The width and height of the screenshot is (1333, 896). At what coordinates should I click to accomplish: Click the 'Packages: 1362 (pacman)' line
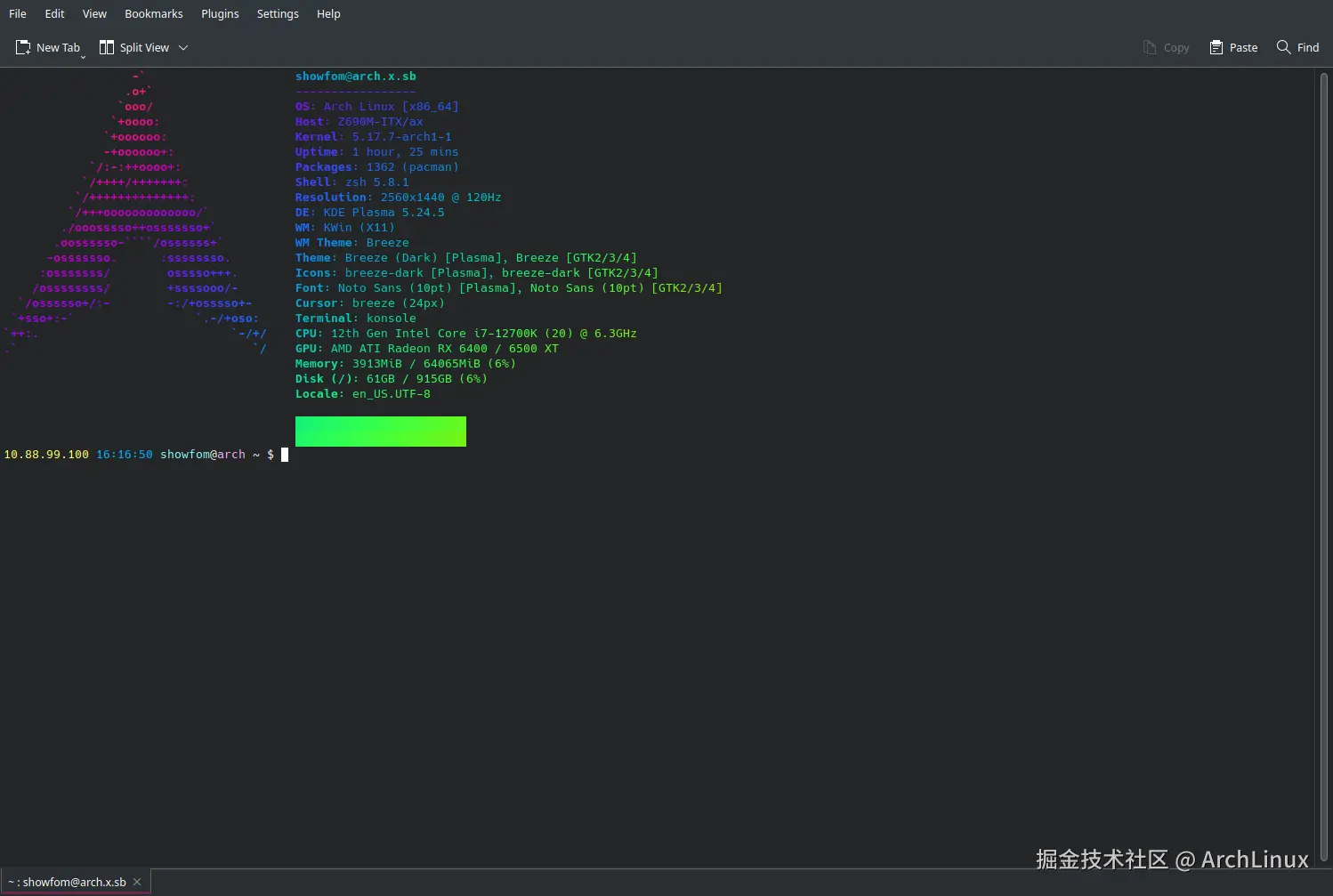tap(377, 167)
